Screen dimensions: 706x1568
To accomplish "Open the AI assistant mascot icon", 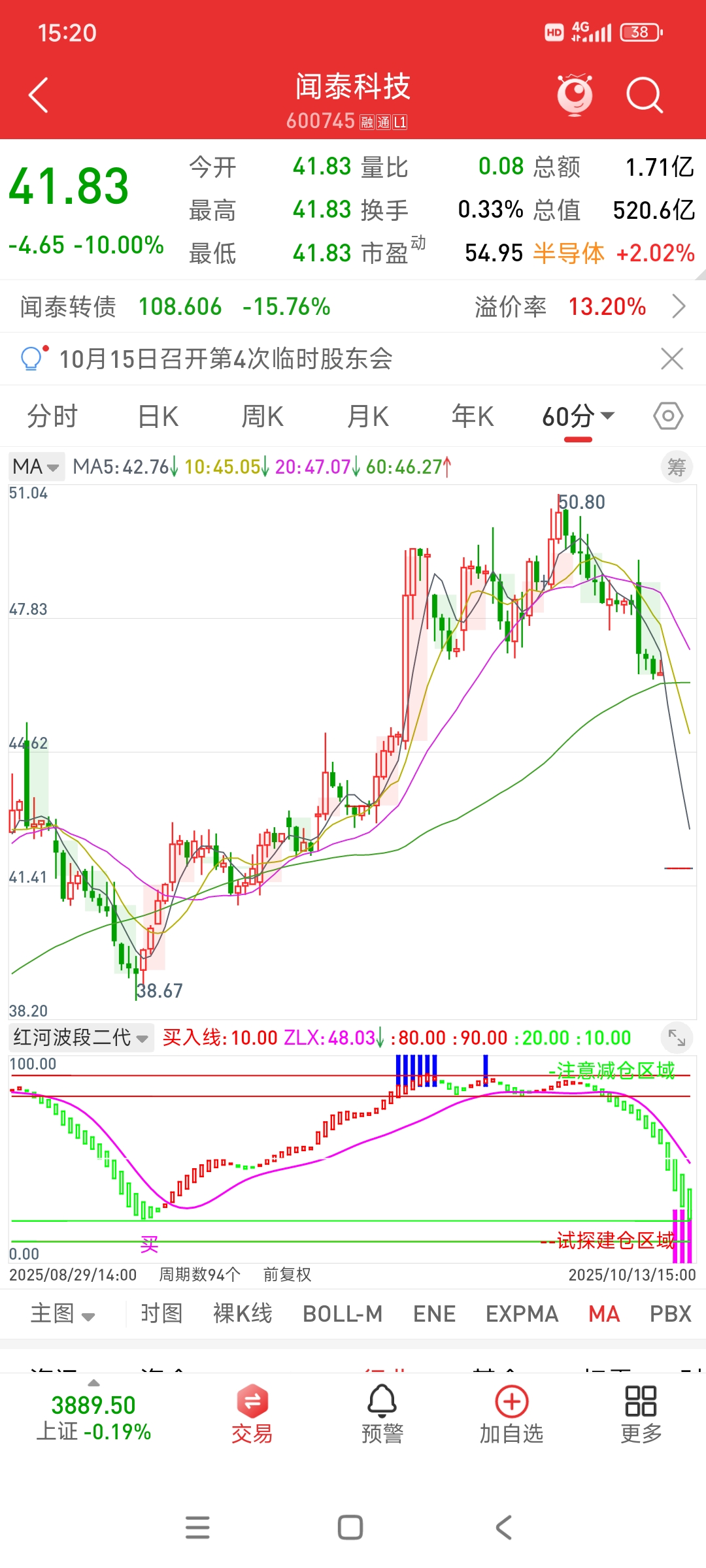I will [x=575, y=95].
